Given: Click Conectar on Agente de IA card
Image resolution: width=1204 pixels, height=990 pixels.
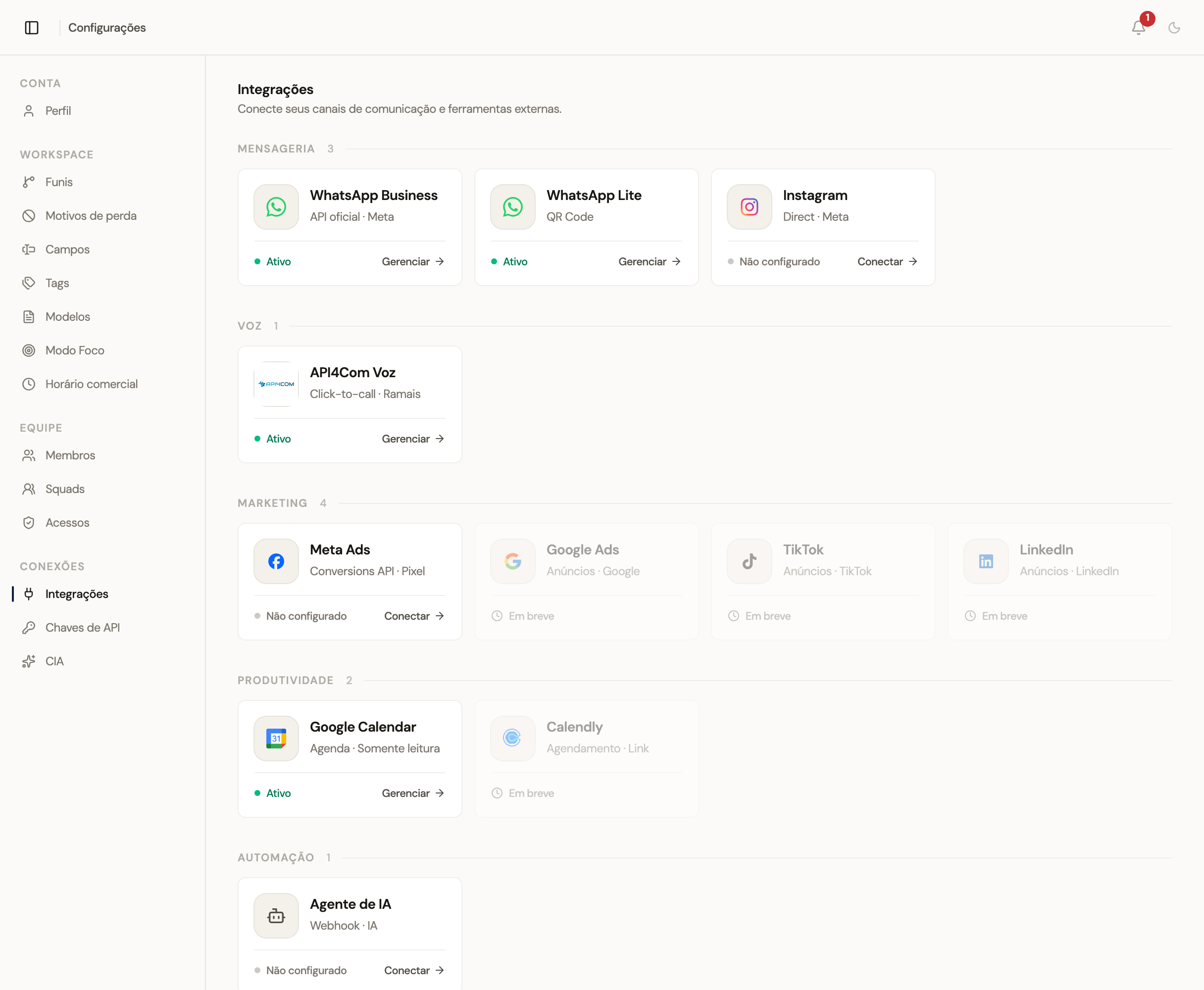Looking at the screenshot, I should pos(414,970).
